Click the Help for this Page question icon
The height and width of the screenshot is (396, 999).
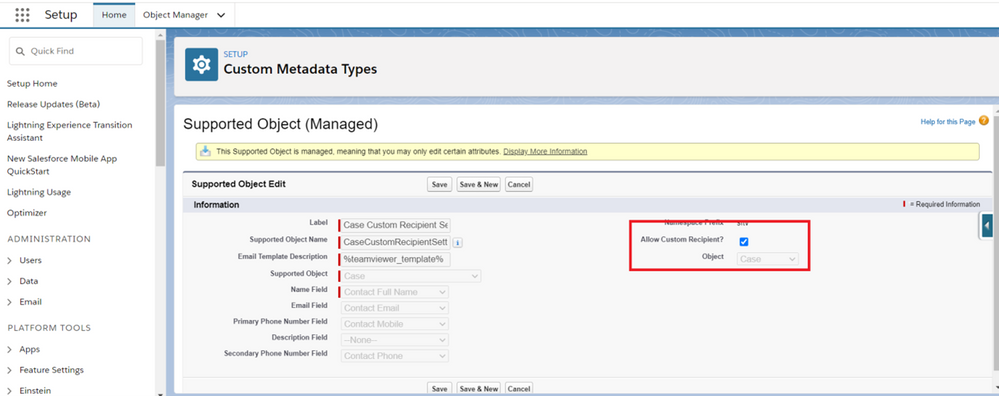tap(984, 121)
